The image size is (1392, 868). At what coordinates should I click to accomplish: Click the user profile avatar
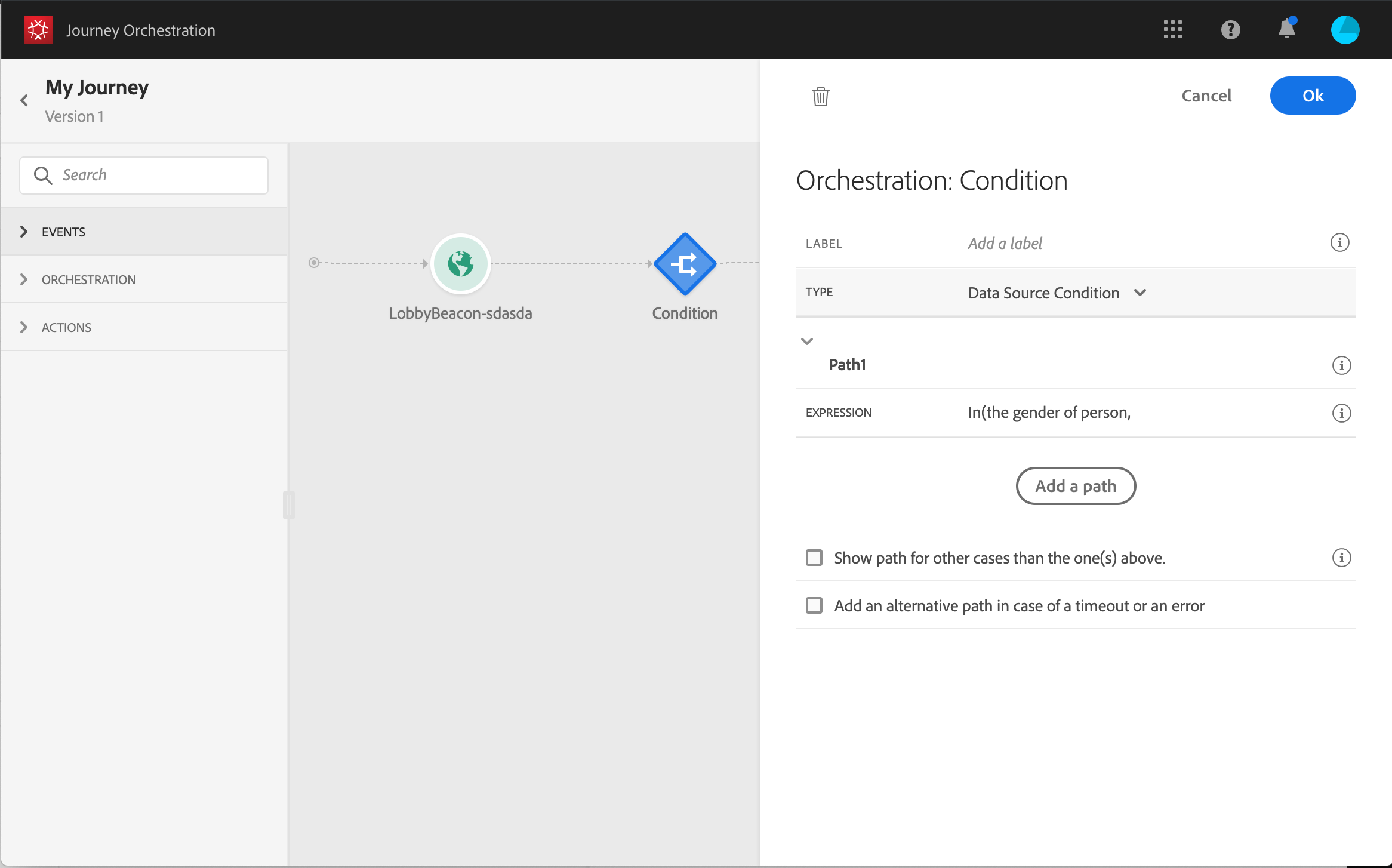point(1345,30)
